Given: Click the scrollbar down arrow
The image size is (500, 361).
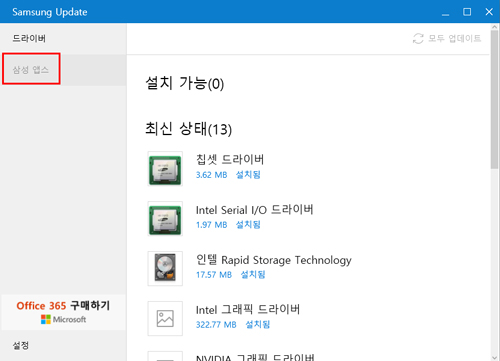Looking at the screenshot, I should [x=495, y=357].
